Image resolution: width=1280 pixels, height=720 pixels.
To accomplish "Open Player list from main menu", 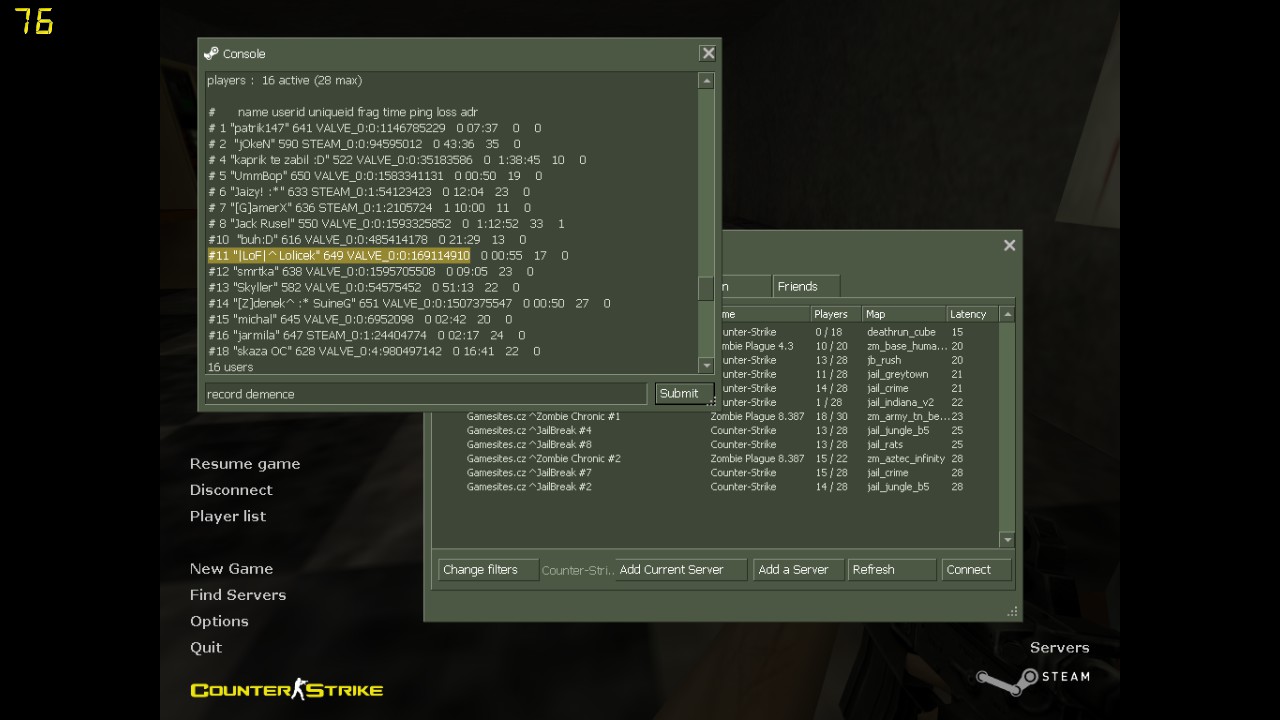I will click(228, 516).
